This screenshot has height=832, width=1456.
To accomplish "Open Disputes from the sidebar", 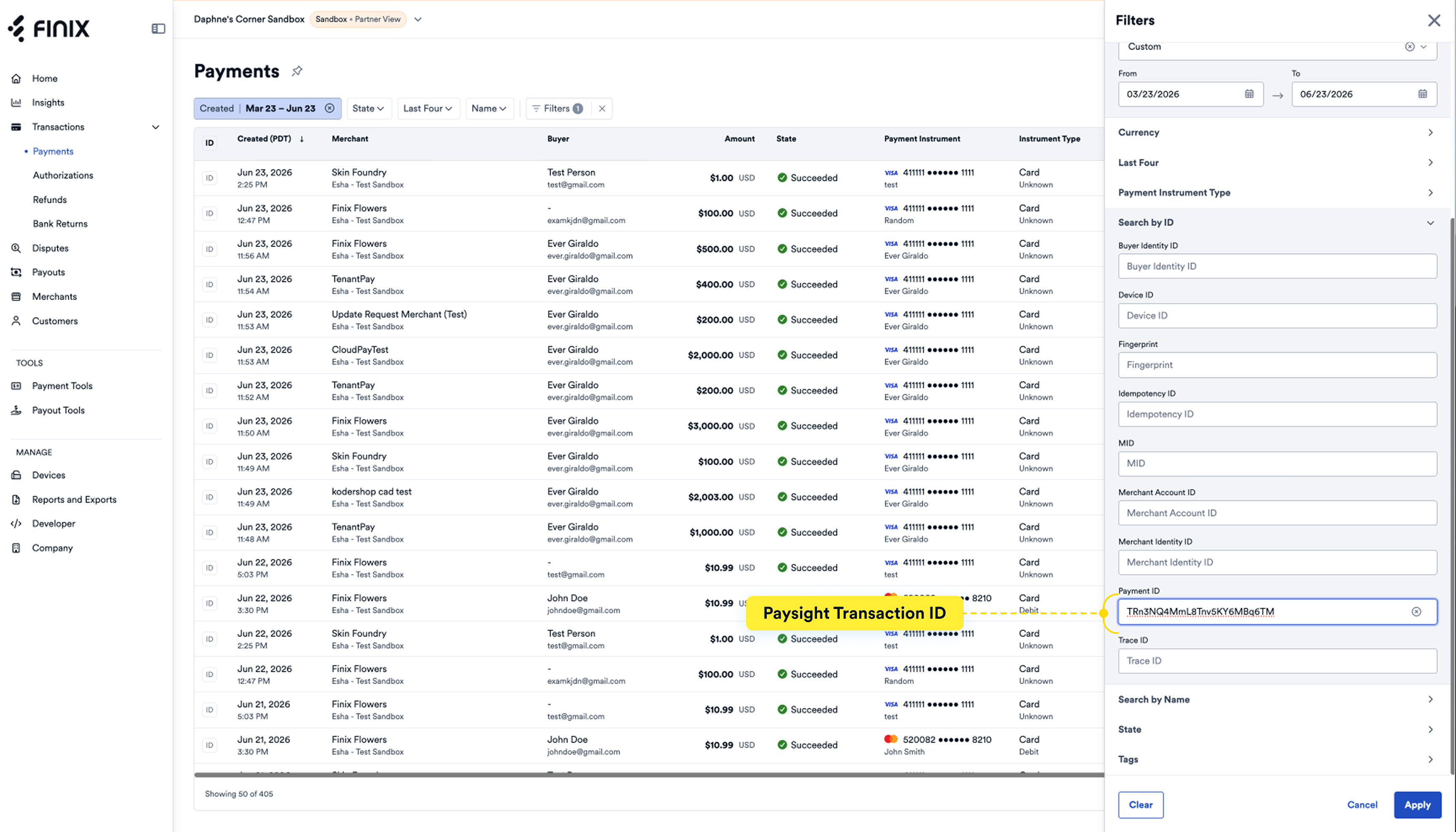I will 50,248.
